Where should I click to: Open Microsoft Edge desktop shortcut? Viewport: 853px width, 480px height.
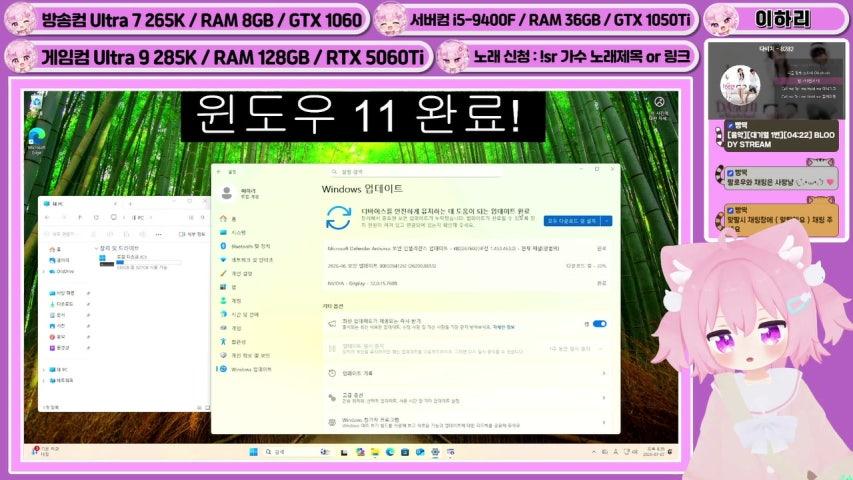coord(36,141)
